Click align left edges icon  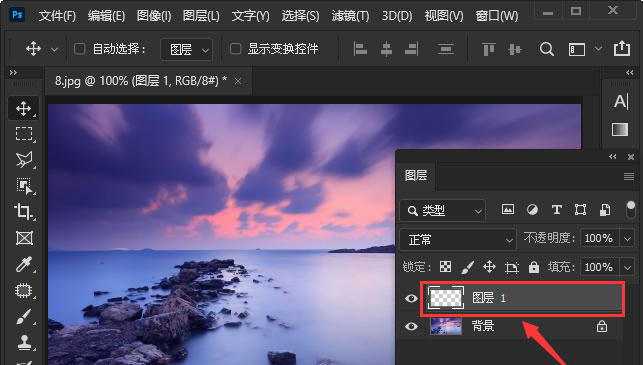pyautogui.click(x=360, y=49)
